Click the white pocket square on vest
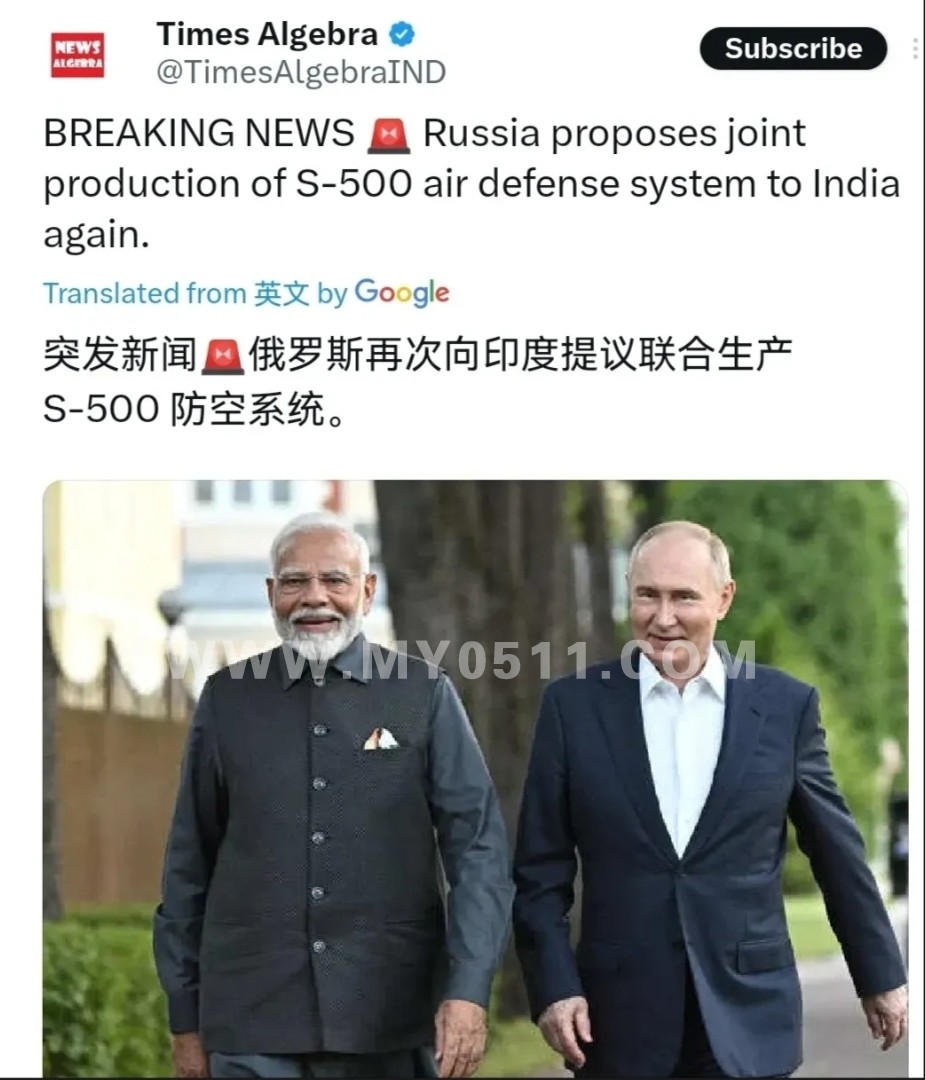Image resolution: width=925 pixels, height=1080 pixels. coord(380,739)
